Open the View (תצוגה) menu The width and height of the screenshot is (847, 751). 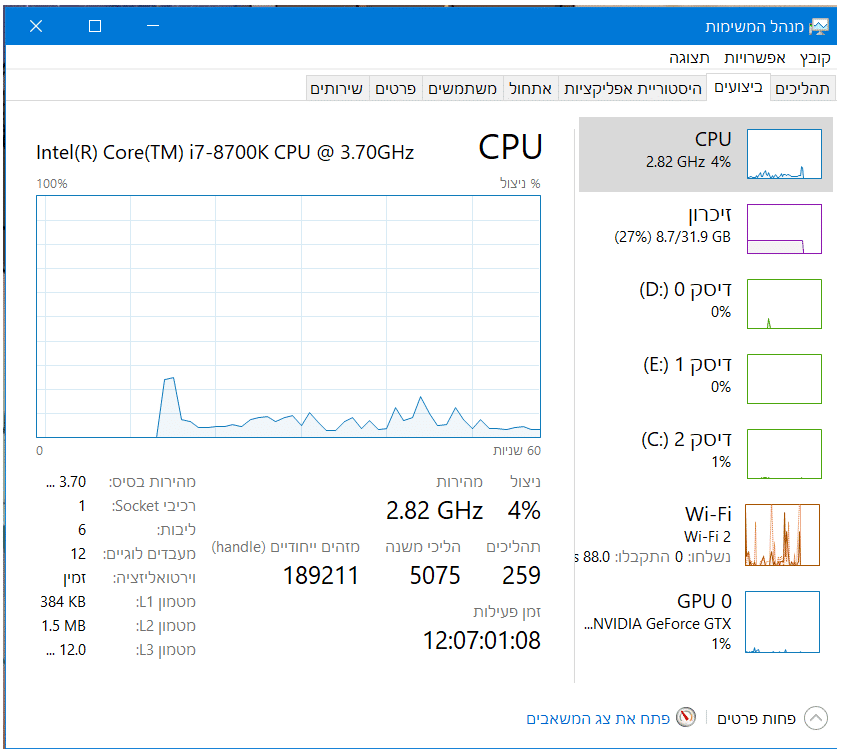[690, 58]
